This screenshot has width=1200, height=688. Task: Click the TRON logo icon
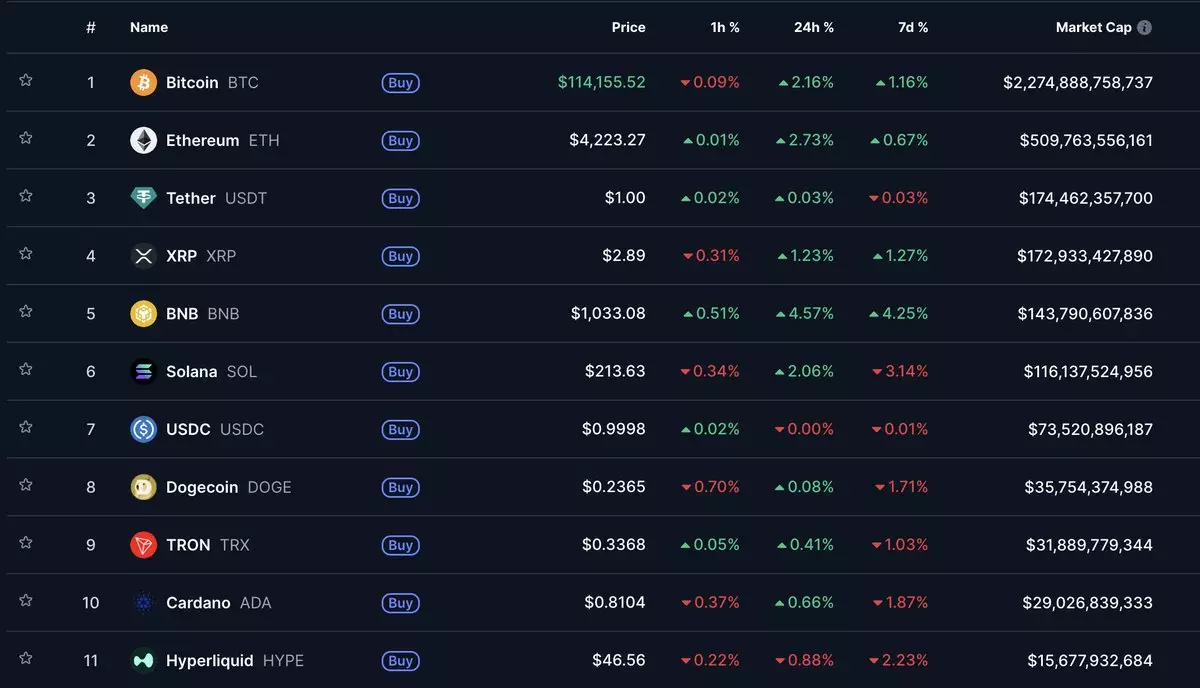click(x=144, y=545)
